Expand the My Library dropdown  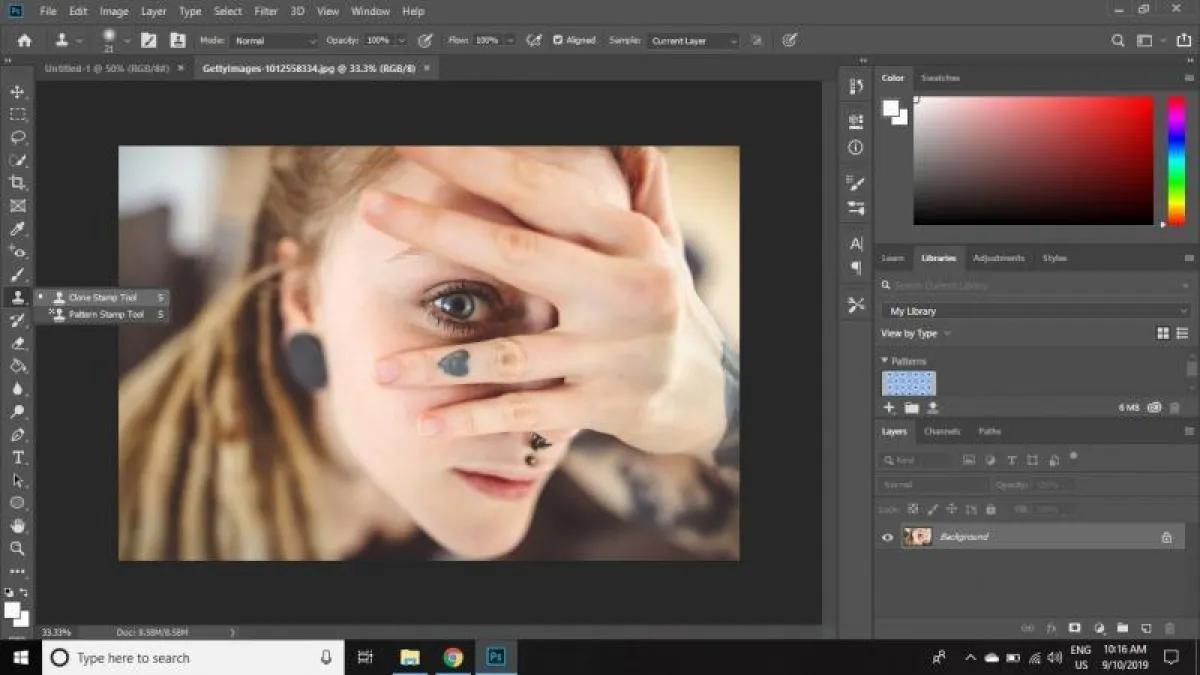tap(1034, 311)
